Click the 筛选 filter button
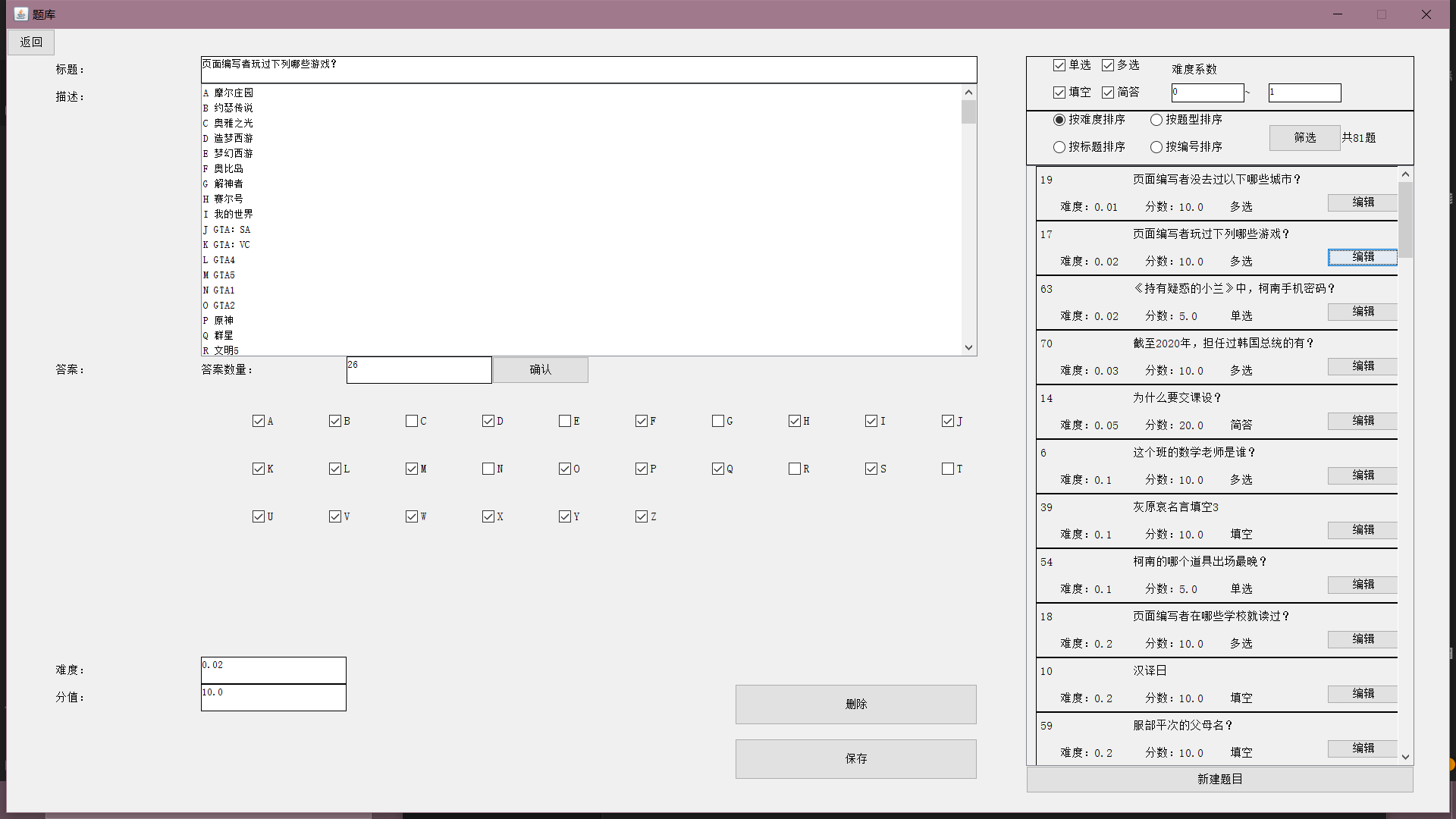 (x=1304, y=137)
